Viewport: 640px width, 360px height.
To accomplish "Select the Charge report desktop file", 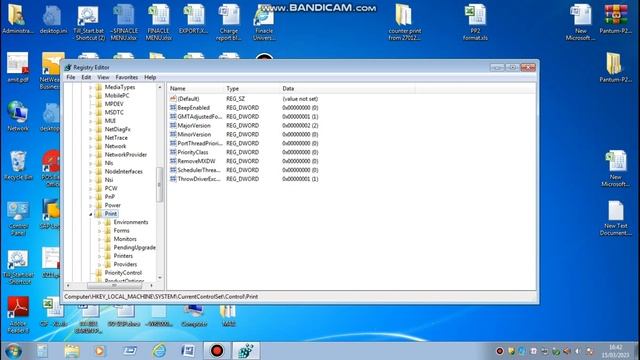I will 229,22.
